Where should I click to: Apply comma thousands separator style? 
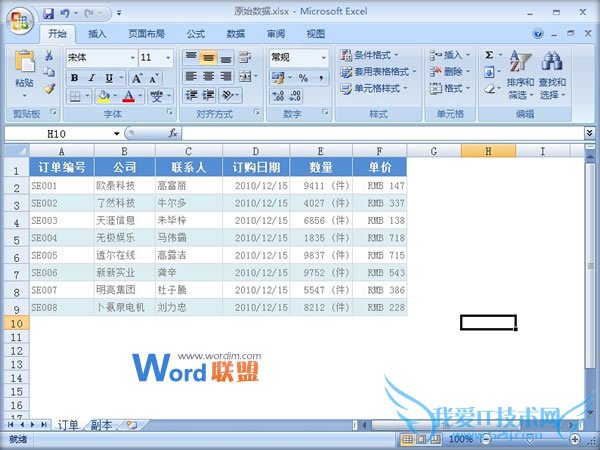321,78
